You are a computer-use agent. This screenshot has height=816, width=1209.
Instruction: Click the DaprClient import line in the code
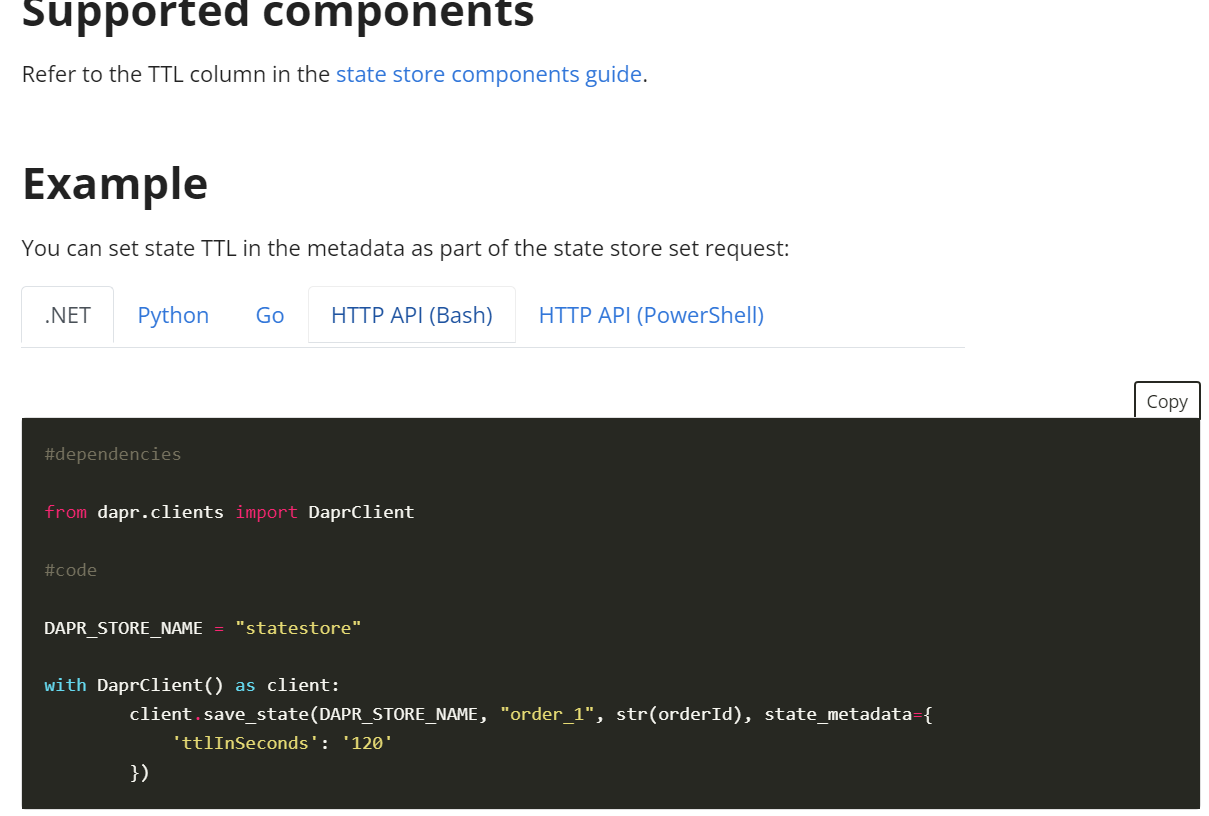[x=228, y=512]
